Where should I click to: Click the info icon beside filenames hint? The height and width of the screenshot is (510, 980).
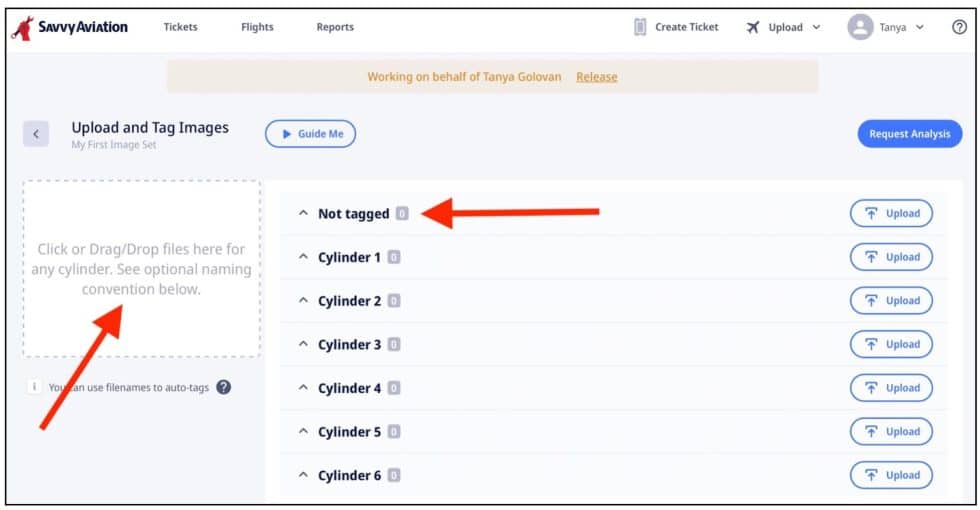[35, 387]
